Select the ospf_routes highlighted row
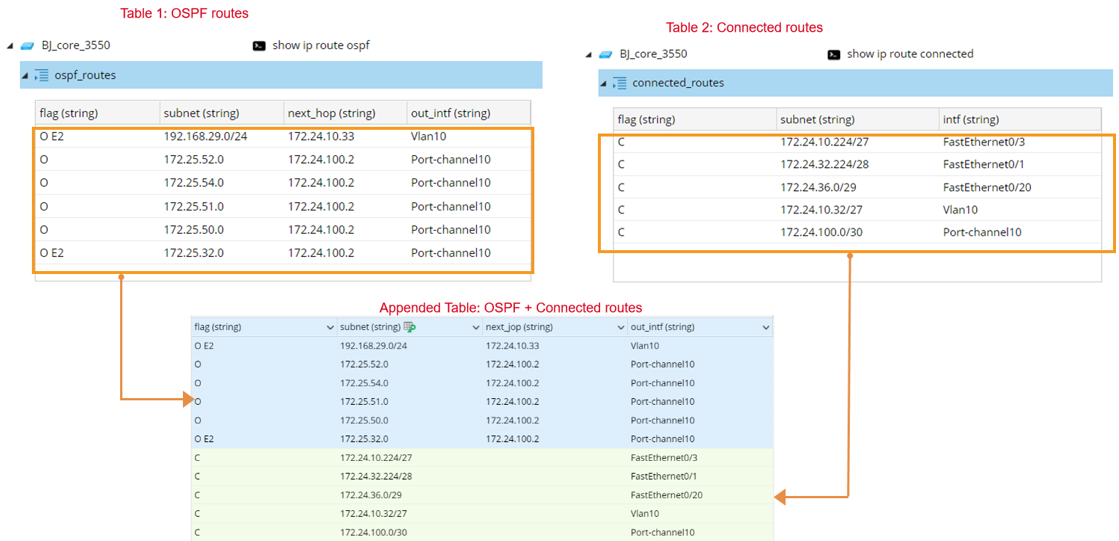1119x541 pixels. coord(280,75)
